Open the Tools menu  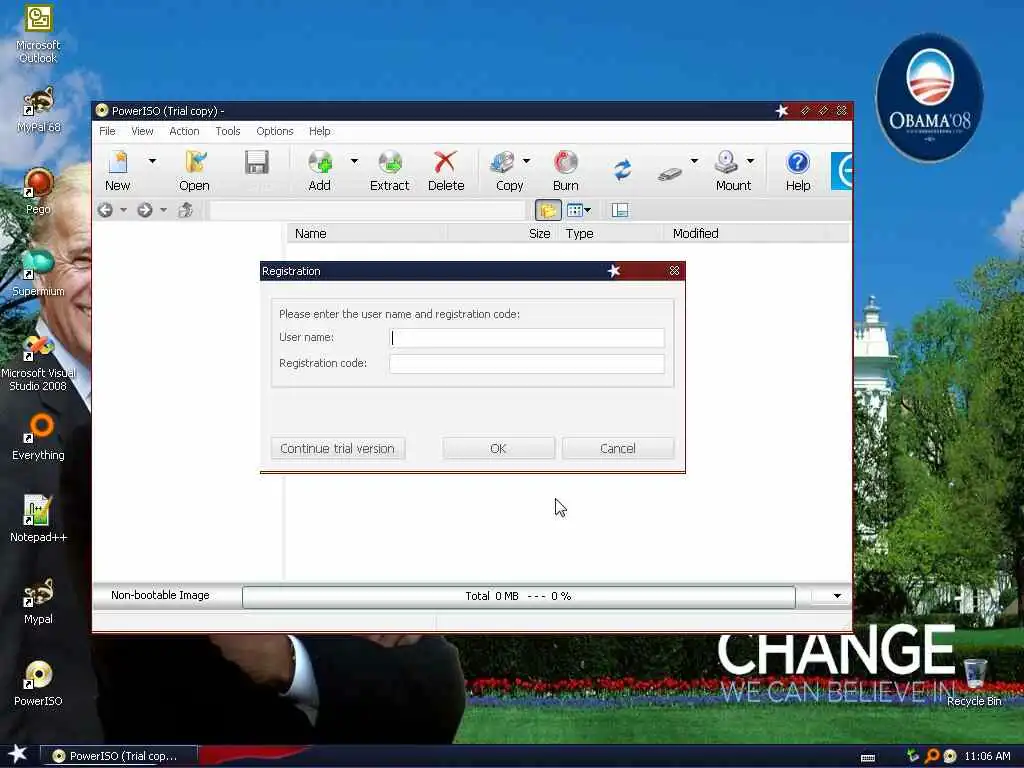pyautogui.click(x=228, y=131)
